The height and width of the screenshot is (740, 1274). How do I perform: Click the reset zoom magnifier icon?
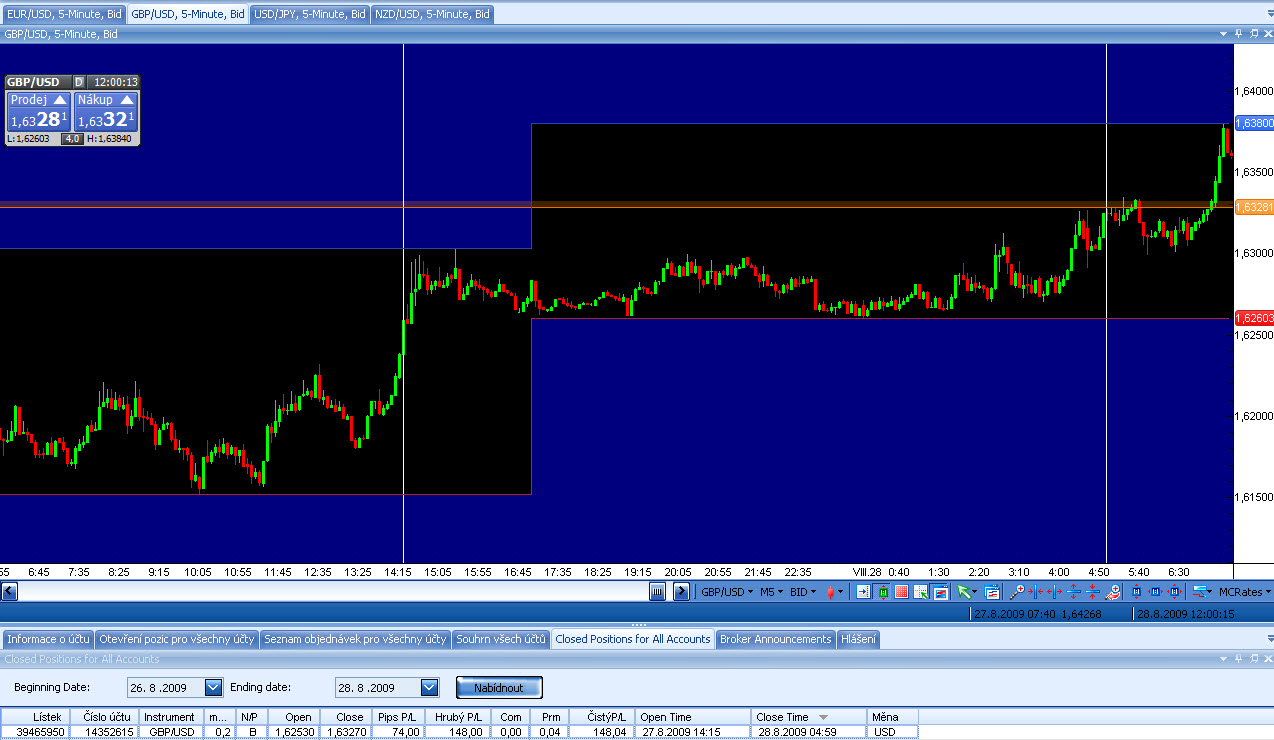click(x=1113, y=592)
